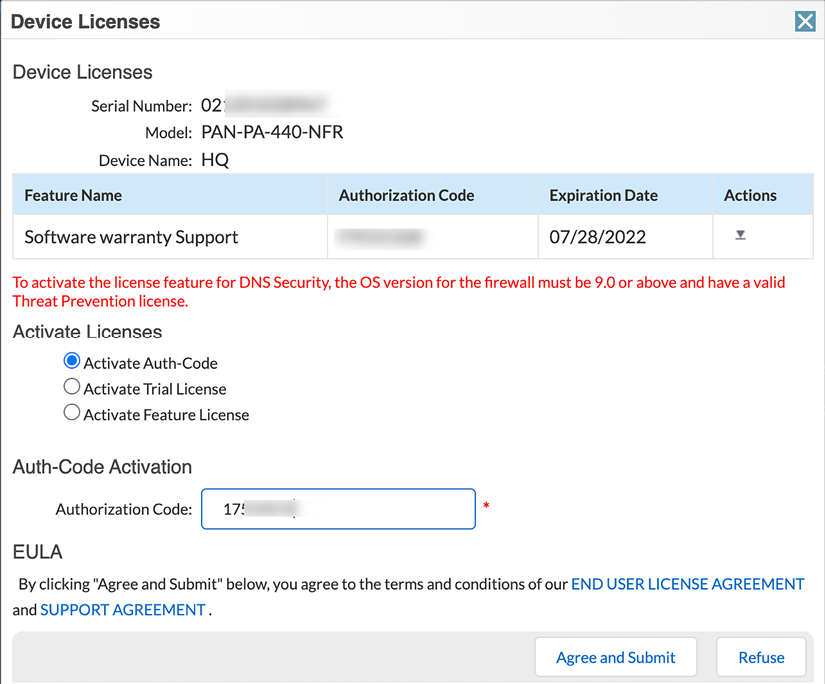The image size is (825, 684).
Task: Click the Refuse button
Action: 761,657
